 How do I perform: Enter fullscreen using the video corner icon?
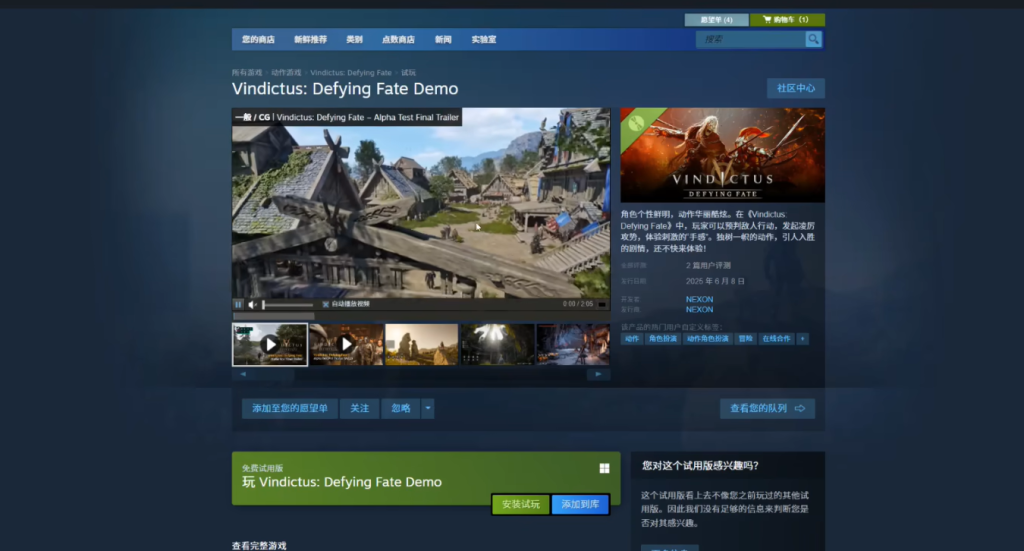click(x=602, y=304)
